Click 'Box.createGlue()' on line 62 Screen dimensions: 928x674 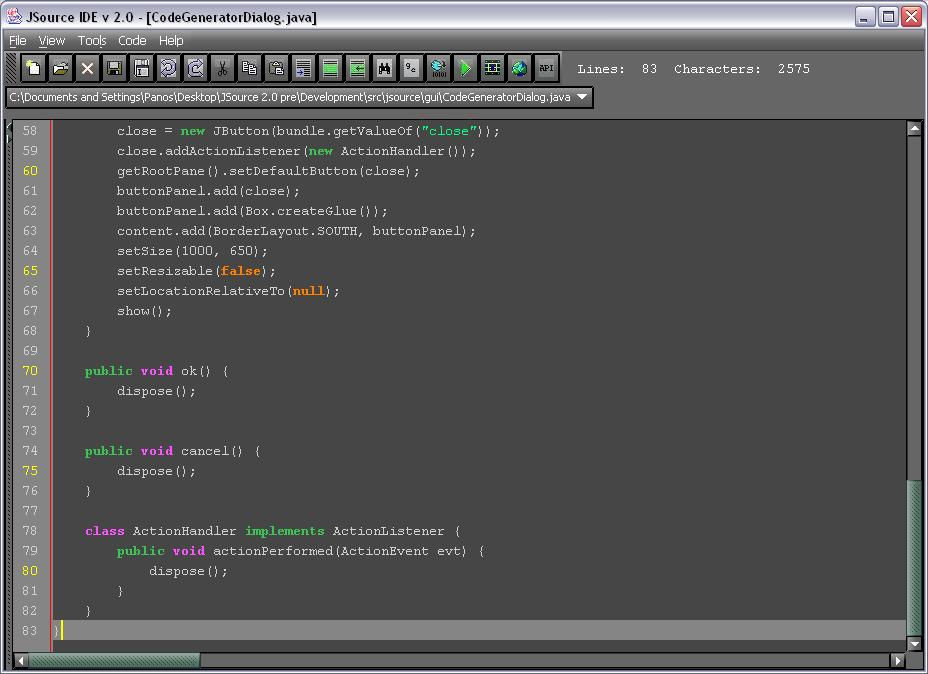[308, 211]
